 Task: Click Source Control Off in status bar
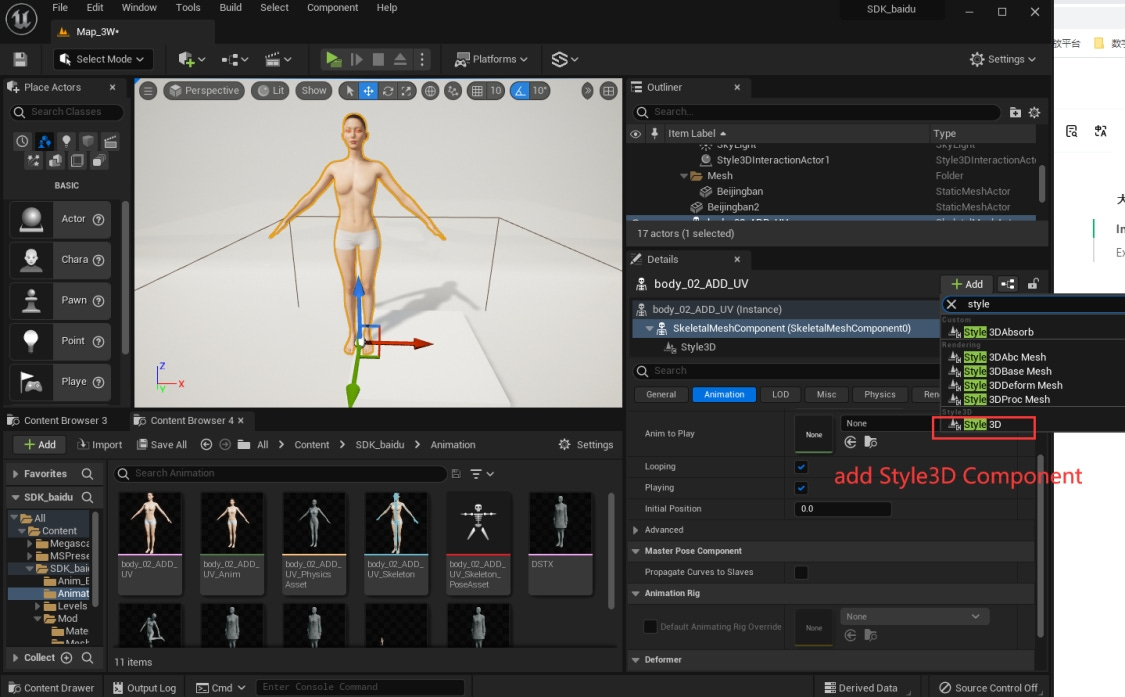pyautogui.click(x=989, y=688)
